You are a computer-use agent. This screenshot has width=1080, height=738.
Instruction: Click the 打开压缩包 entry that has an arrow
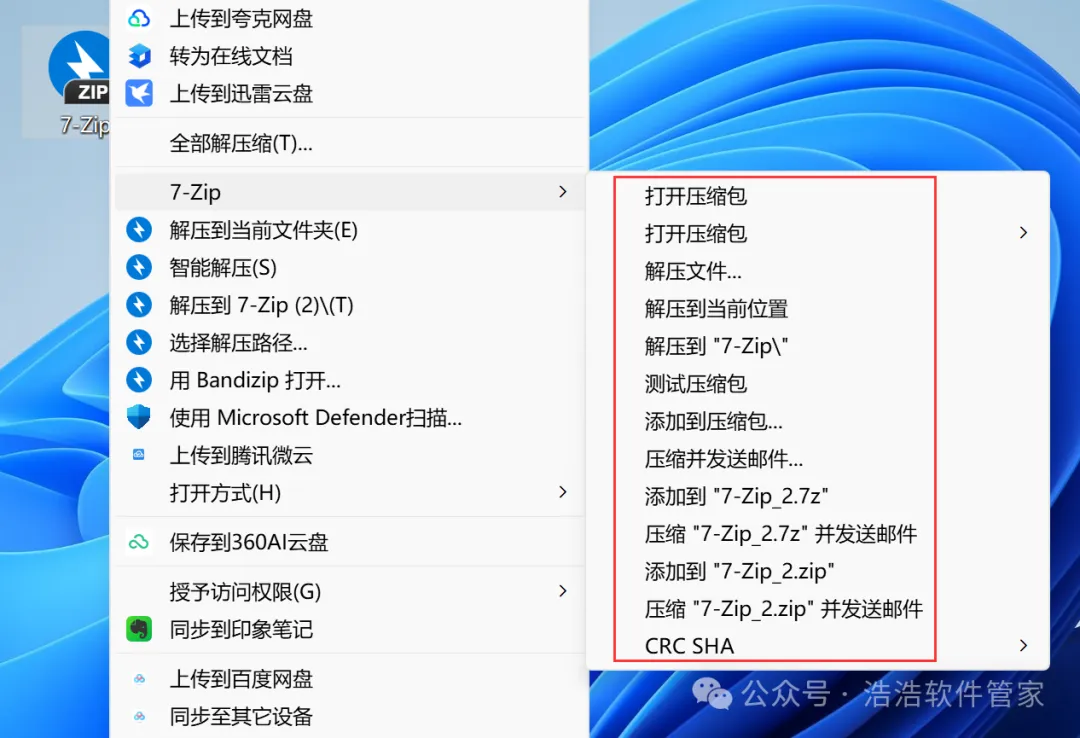(x=818, y=233)
